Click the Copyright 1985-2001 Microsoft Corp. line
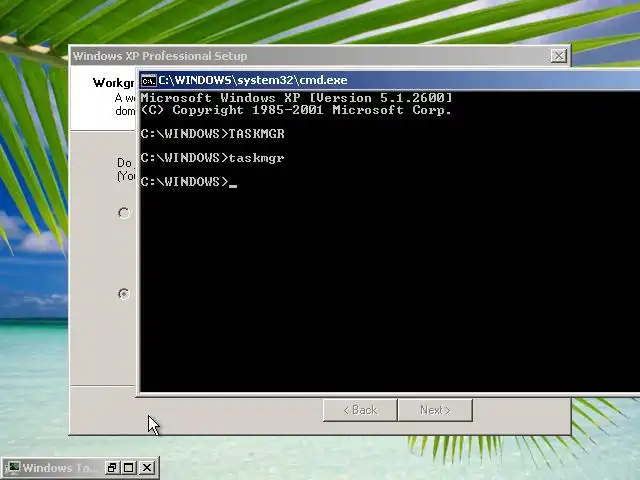Screen dimensions: 640x480 (296, 110)
